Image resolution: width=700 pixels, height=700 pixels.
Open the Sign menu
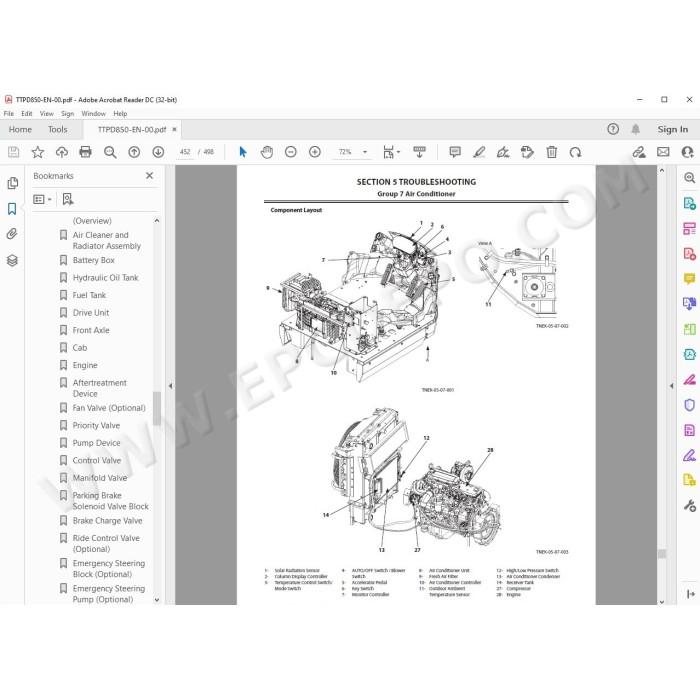(x=67, y=114)
